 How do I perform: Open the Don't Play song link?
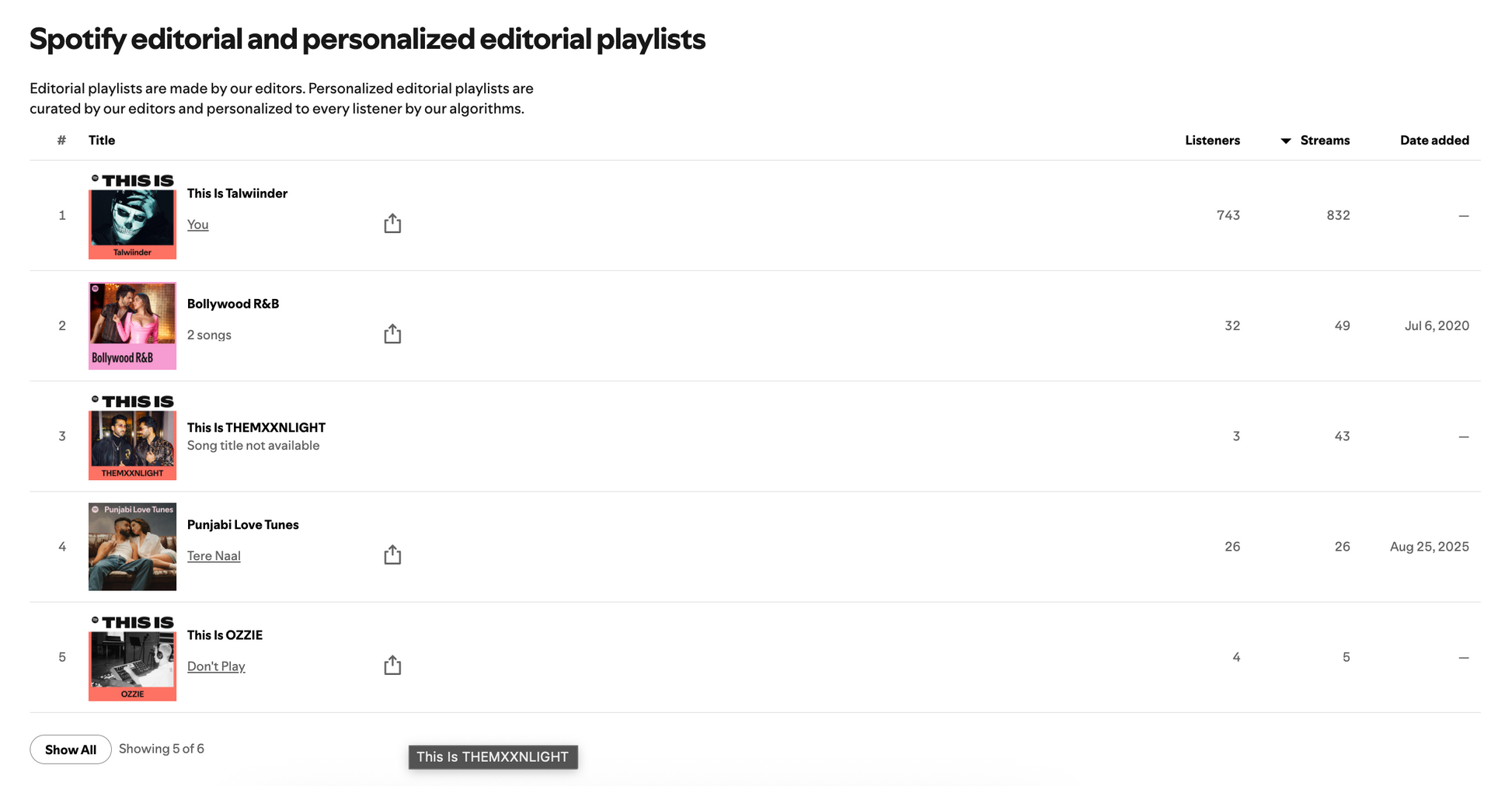(x=216, y=666)
